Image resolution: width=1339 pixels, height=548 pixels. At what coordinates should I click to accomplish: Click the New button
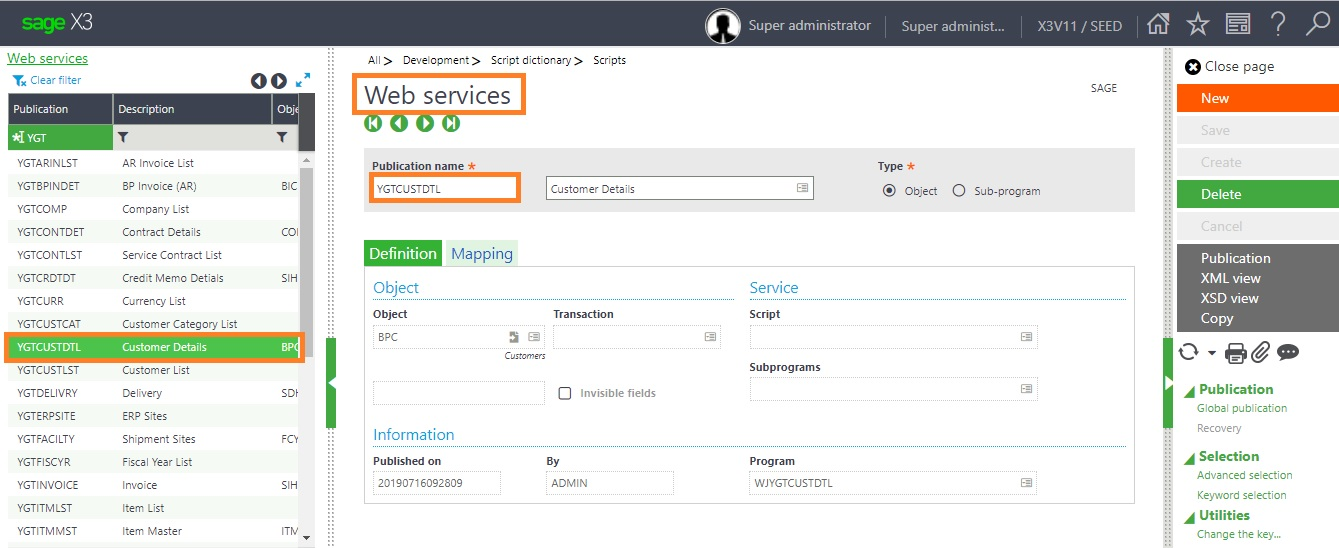pos(1257,98)
